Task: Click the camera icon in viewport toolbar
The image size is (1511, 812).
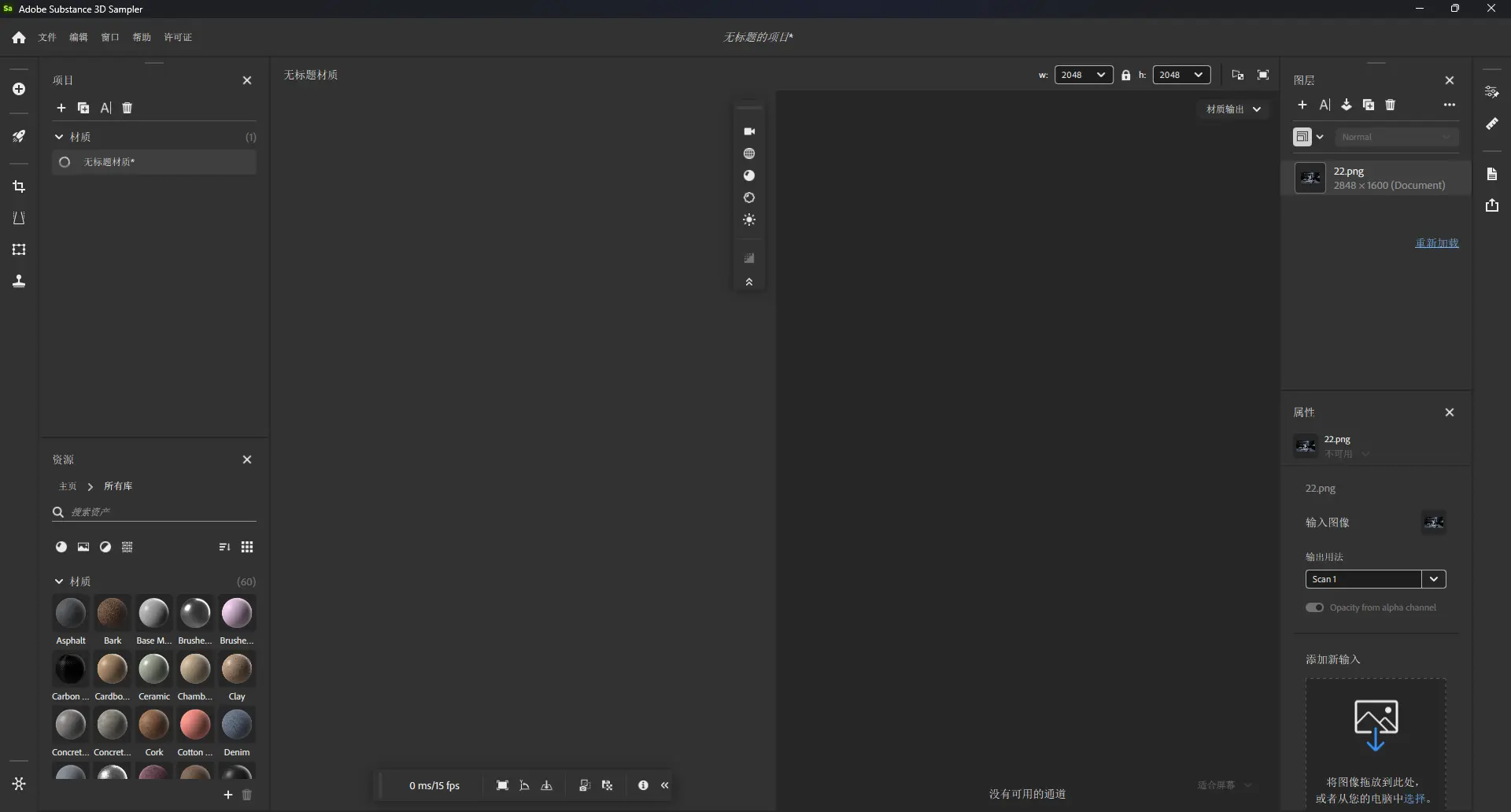Action: [x=749, y=131]
